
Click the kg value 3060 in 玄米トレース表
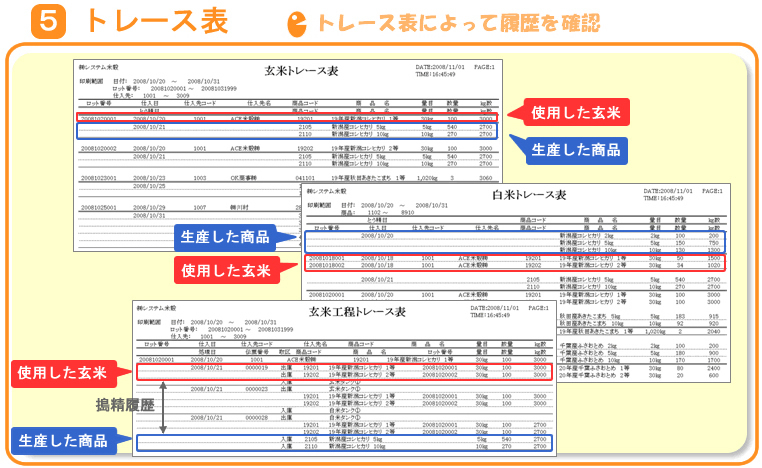point(485,178)
